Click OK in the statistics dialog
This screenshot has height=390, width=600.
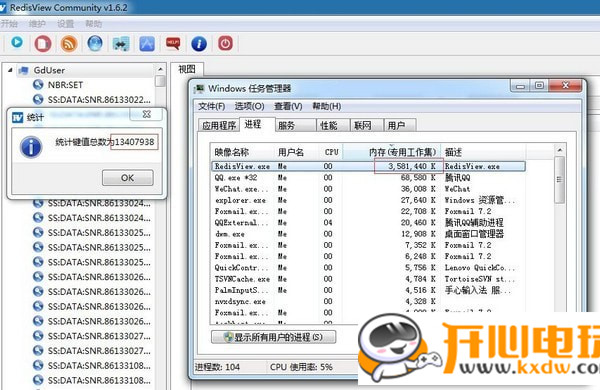tap(127, 178)
